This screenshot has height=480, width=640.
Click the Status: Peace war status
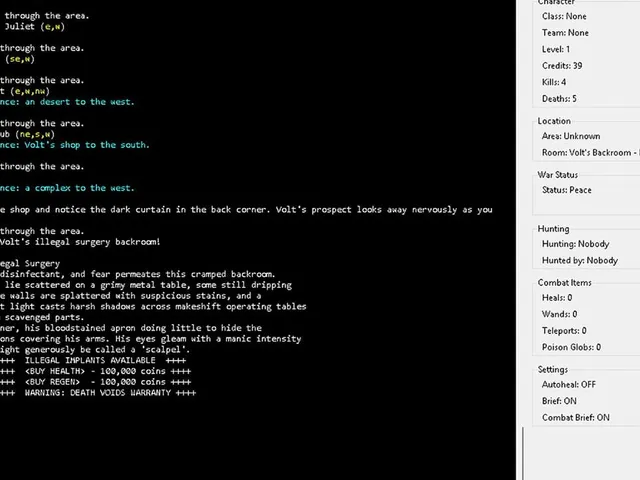(x=567, y=190)
